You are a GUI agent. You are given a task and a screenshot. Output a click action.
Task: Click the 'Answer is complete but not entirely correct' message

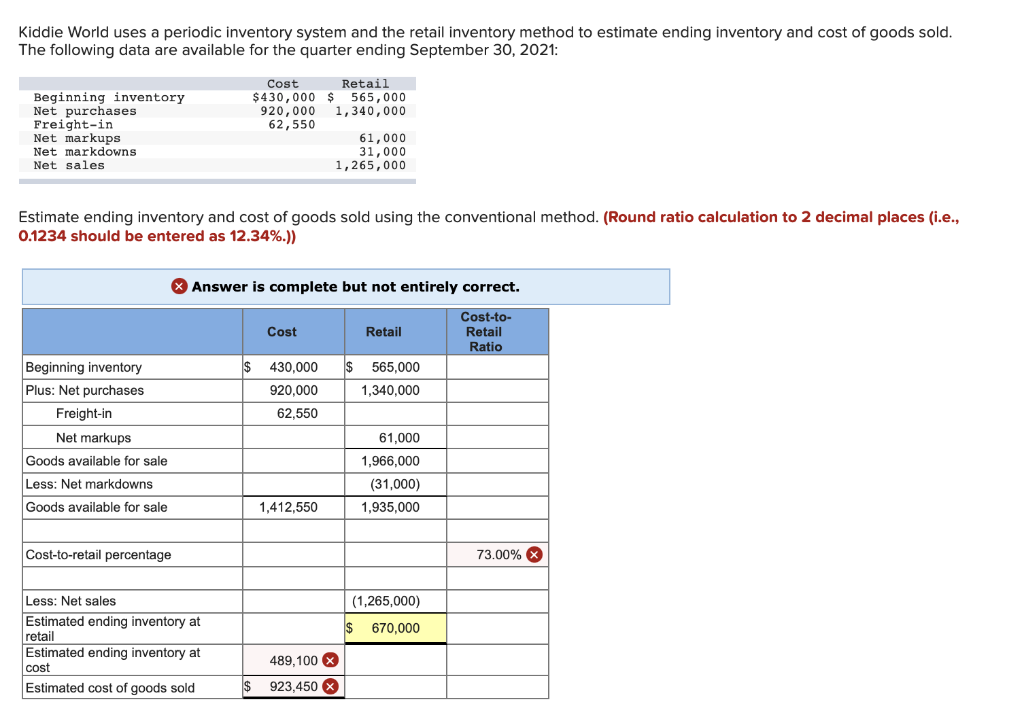pos(355,287)
